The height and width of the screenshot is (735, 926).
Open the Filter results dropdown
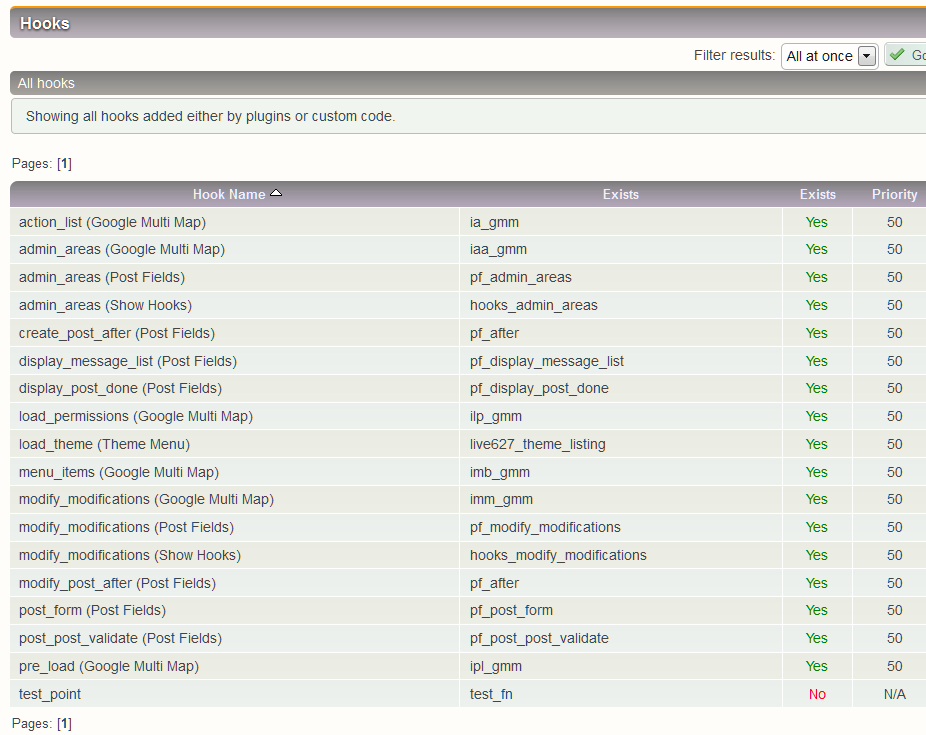click(x=829, y=57)
